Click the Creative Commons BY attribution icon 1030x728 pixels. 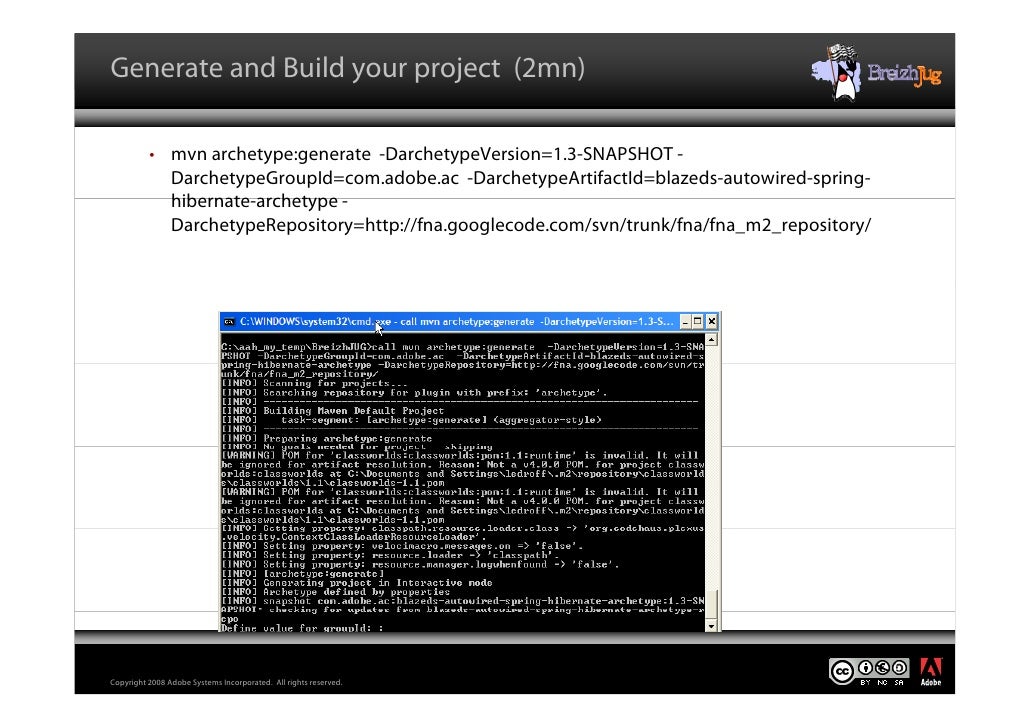coord(866,668)
